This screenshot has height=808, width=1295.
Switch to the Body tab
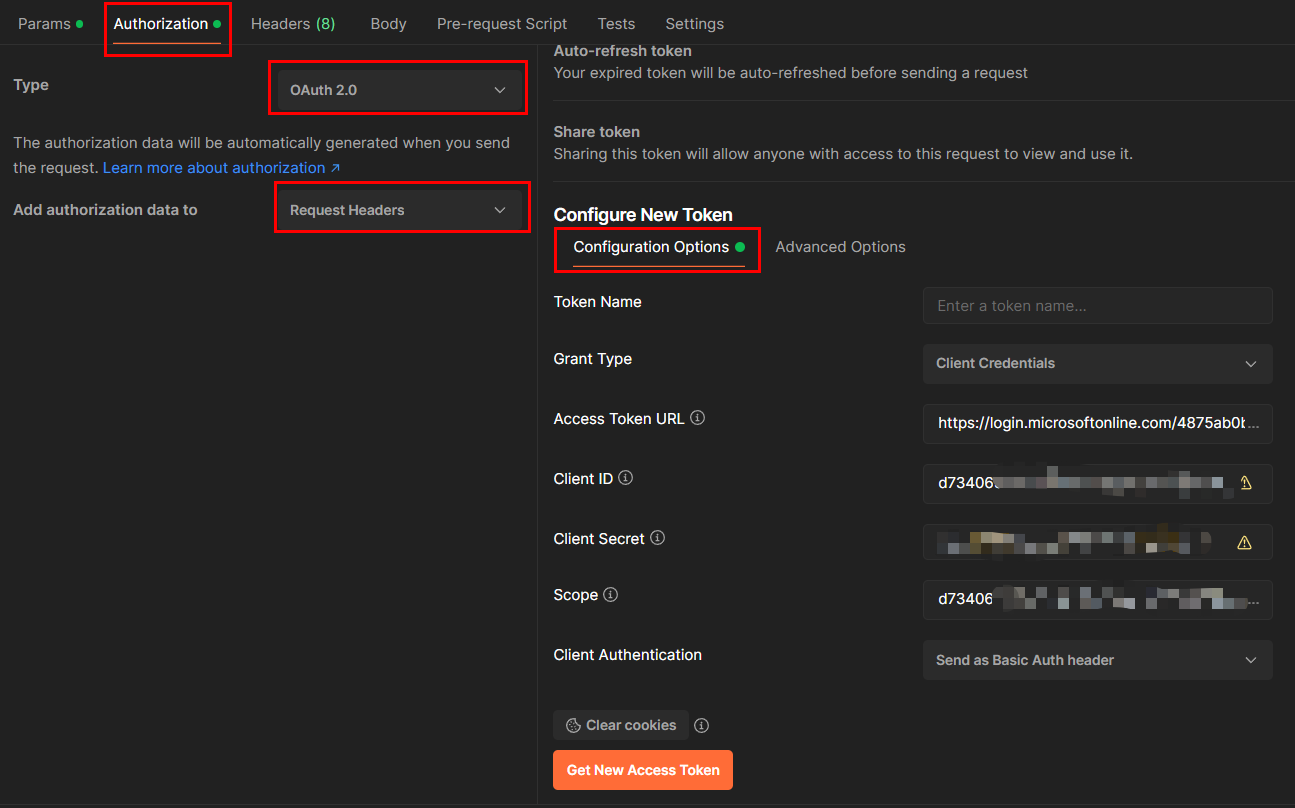point(388,23)
